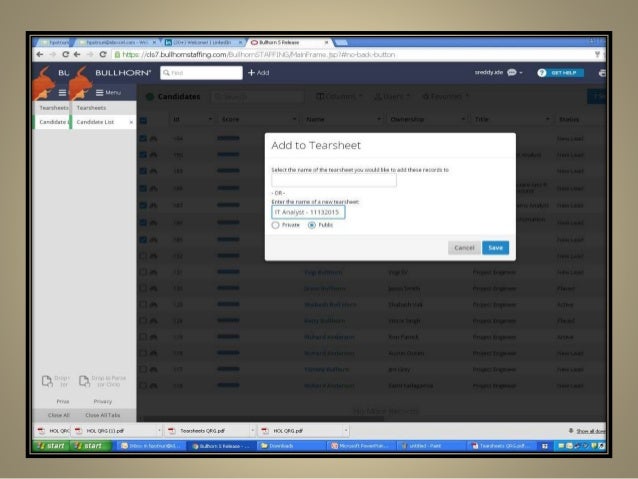Switch to Bullhorn S Release browser tab
This screenshot has width=638, height=479.
(285, 42)
